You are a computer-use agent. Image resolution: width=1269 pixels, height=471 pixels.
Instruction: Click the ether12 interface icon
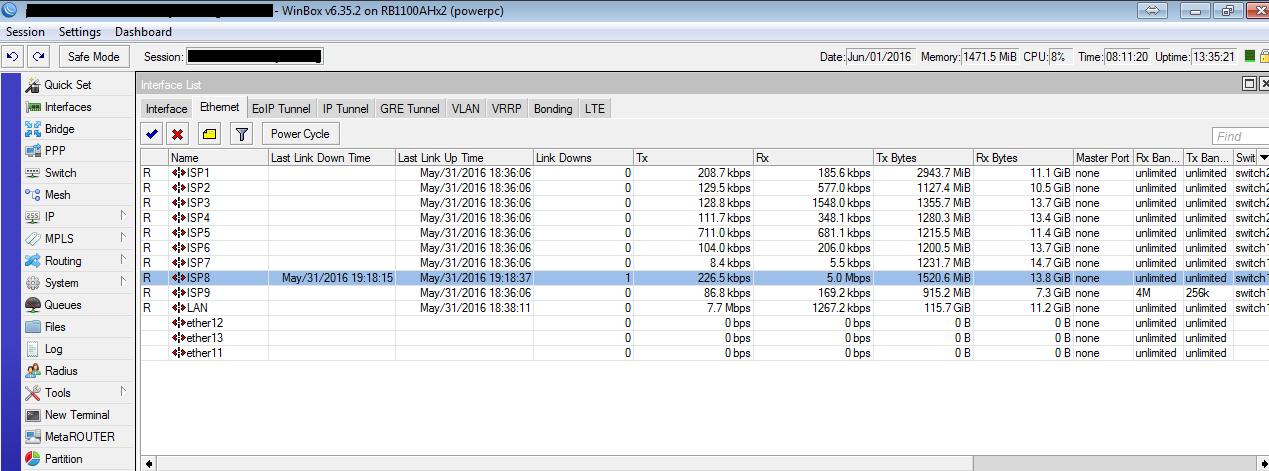179,323
